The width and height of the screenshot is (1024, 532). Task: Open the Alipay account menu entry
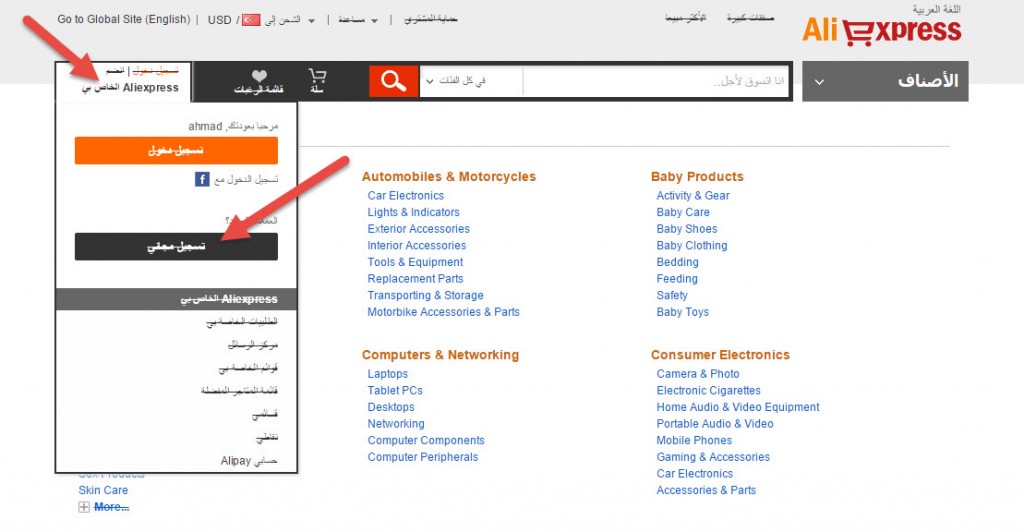(249, 461)
